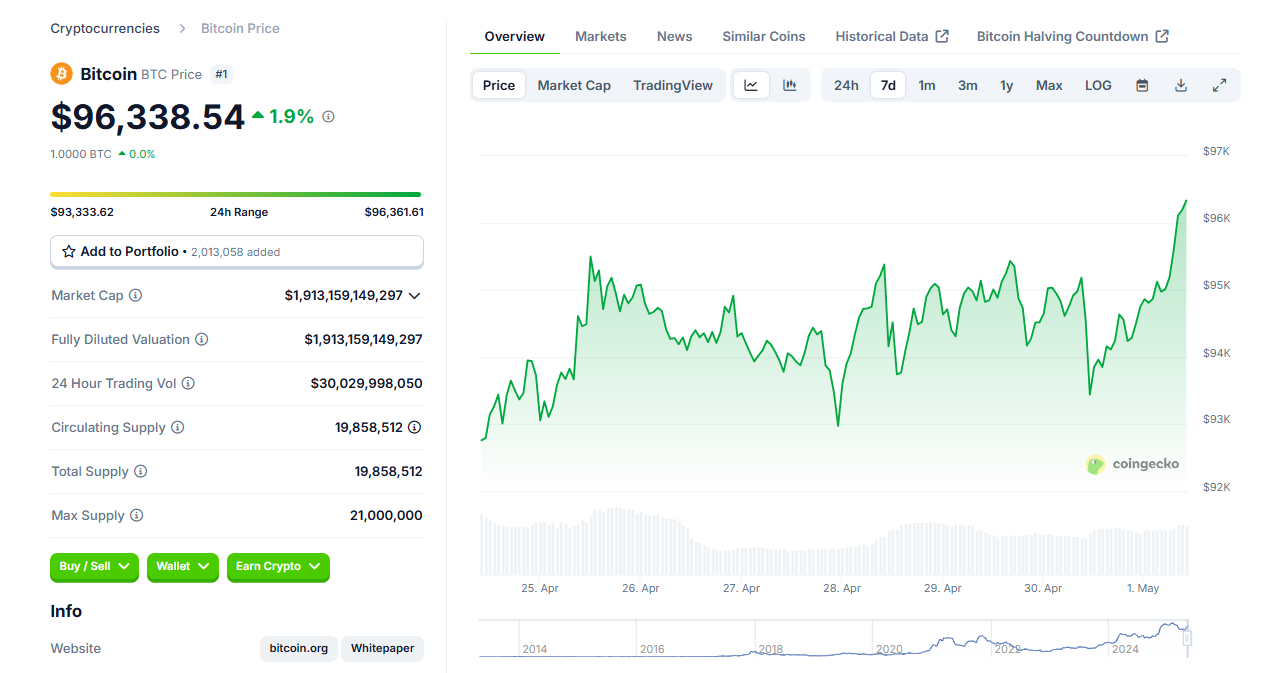
Task: Open the Earn Crypto dropdown
Action: (278, 567)
